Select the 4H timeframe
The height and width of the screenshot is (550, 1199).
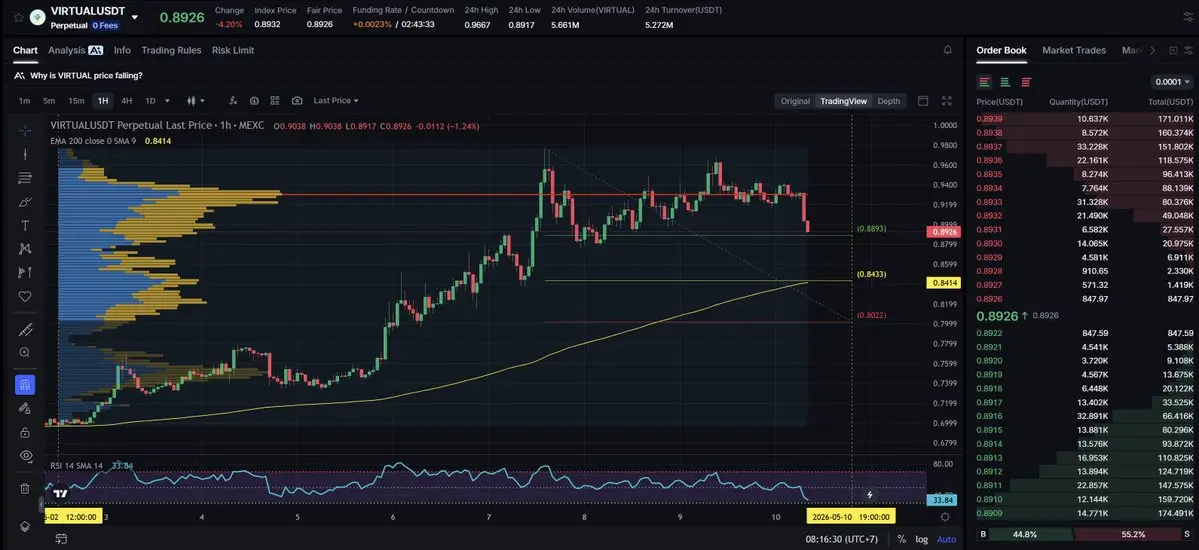click(x=126, y=101)
